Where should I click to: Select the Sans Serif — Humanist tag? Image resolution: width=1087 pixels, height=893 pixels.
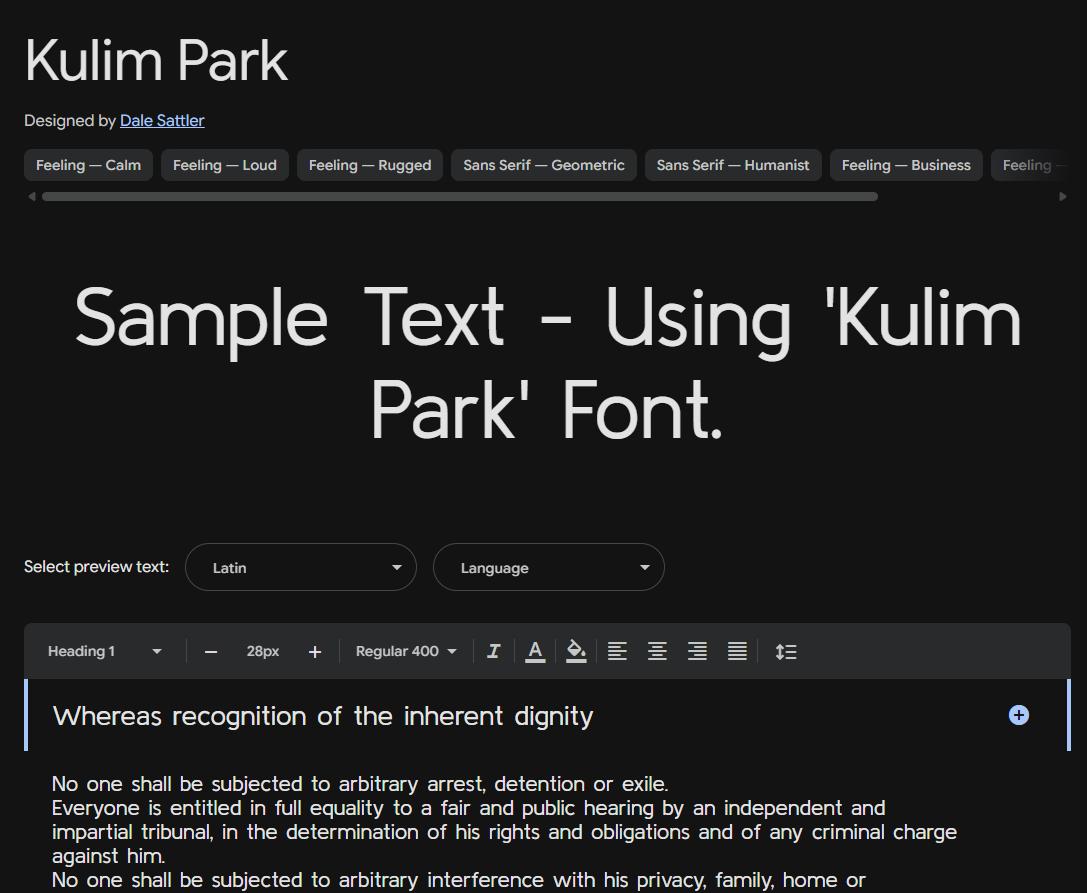click(733, 165)
